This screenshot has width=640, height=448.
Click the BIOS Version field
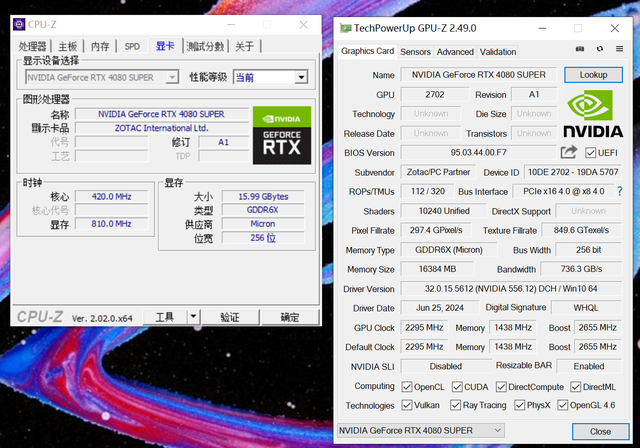pyautogui.click(x=478, y=153)
